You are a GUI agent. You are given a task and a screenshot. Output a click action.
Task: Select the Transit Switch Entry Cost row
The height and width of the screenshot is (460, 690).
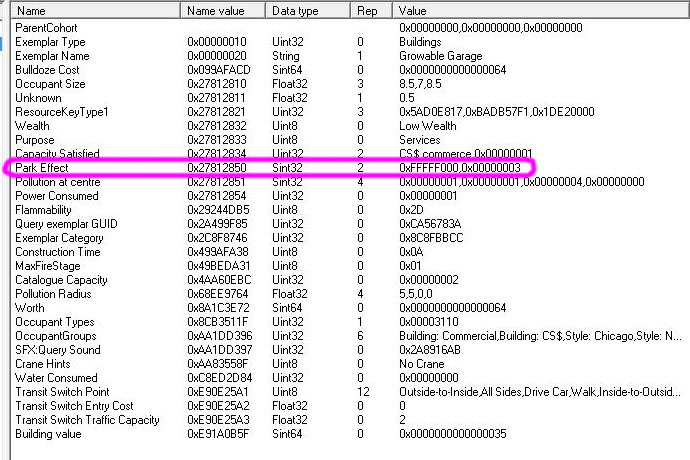pyautogui.click(x=350, y=406)
